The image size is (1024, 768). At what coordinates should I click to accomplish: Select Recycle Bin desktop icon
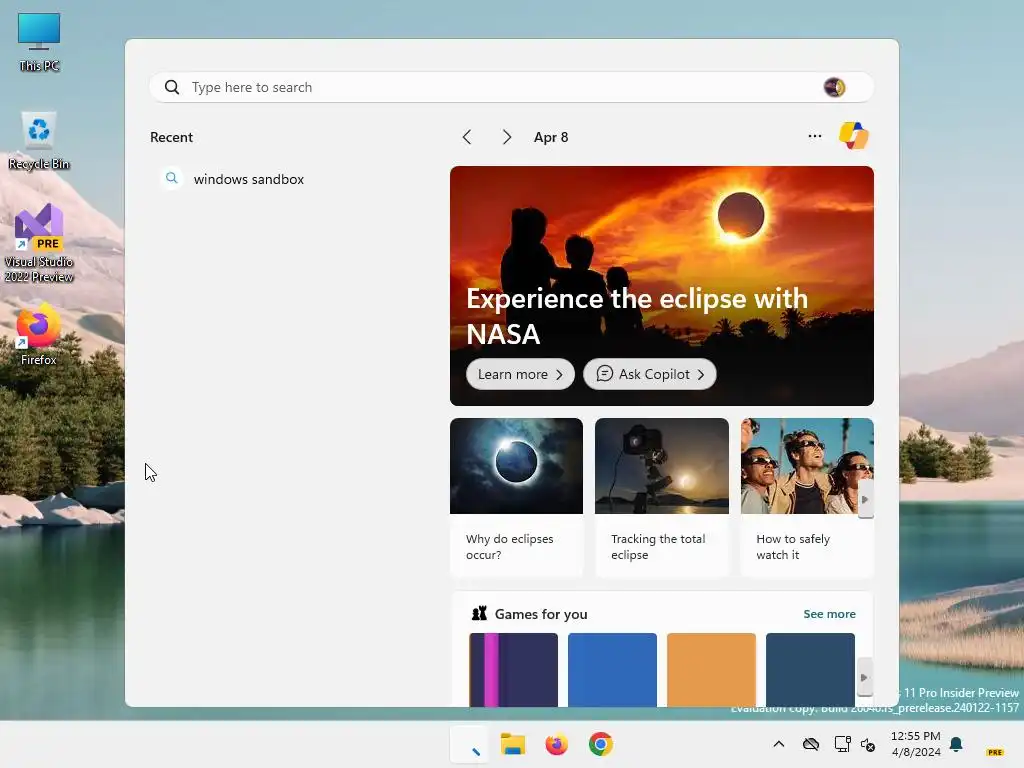tap(39, 140)
